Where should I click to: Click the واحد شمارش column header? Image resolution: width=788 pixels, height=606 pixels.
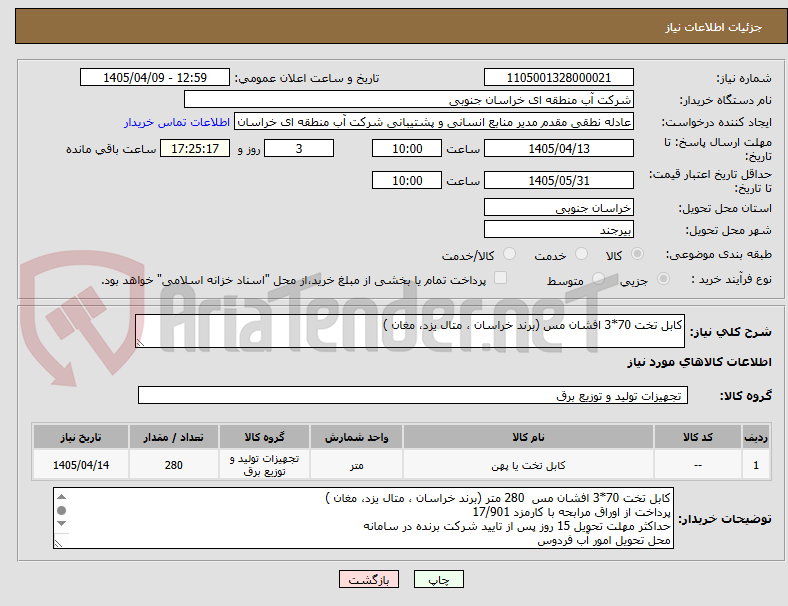point(356,437)
